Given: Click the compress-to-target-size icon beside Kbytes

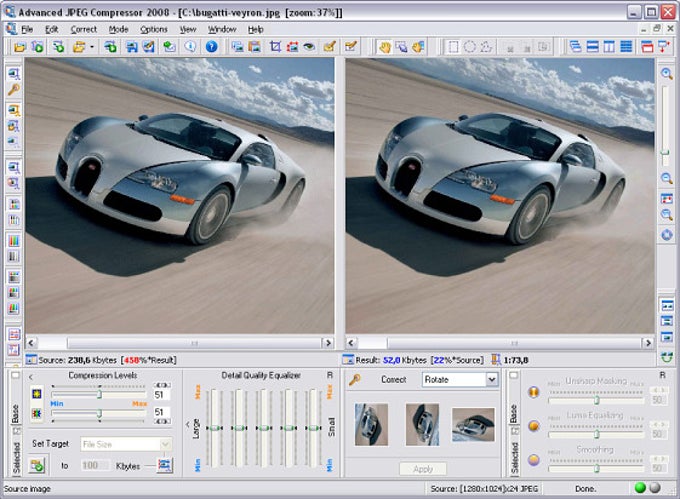Looking at the screenshot, I should coord(164,465).
